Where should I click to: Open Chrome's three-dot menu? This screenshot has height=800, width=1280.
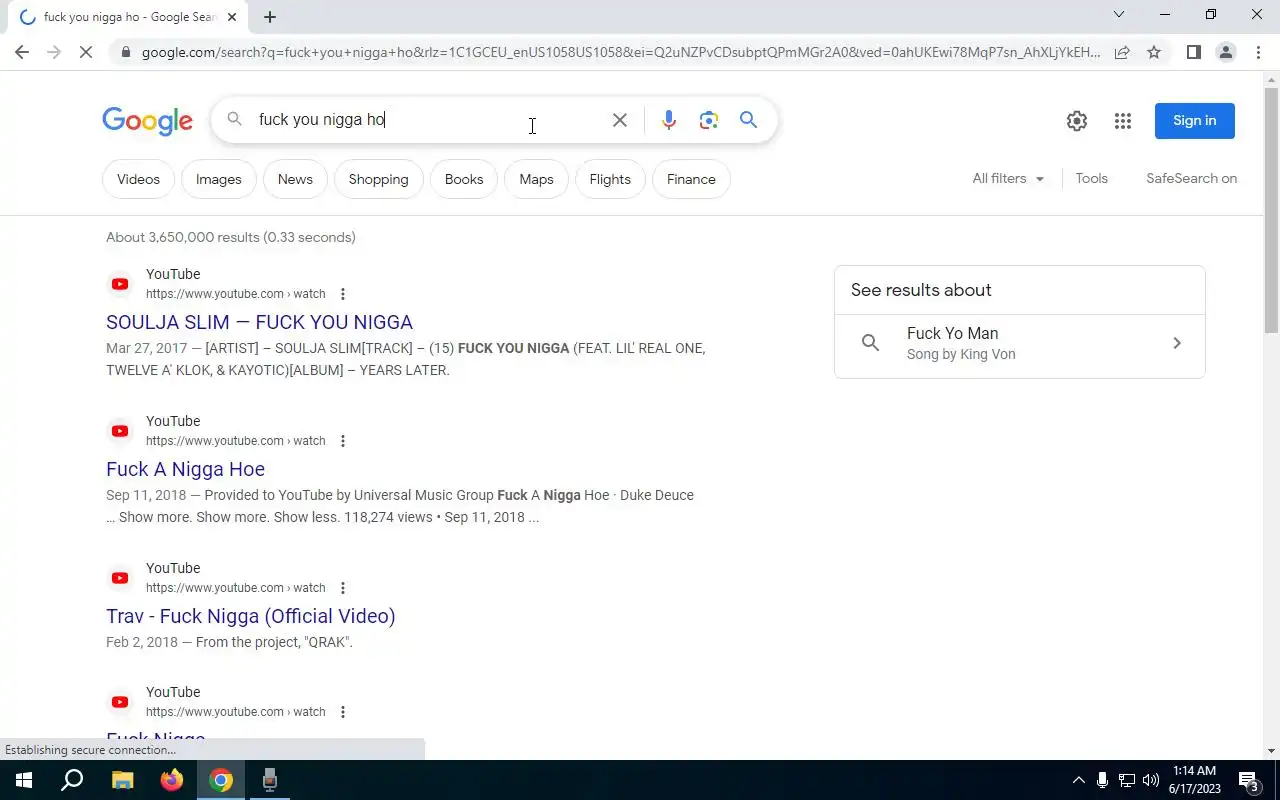point(1258,52)
